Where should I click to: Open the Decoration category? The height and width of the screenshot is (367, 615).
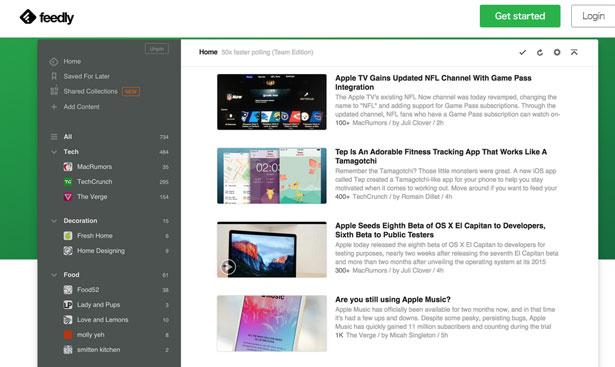(80, 220)
